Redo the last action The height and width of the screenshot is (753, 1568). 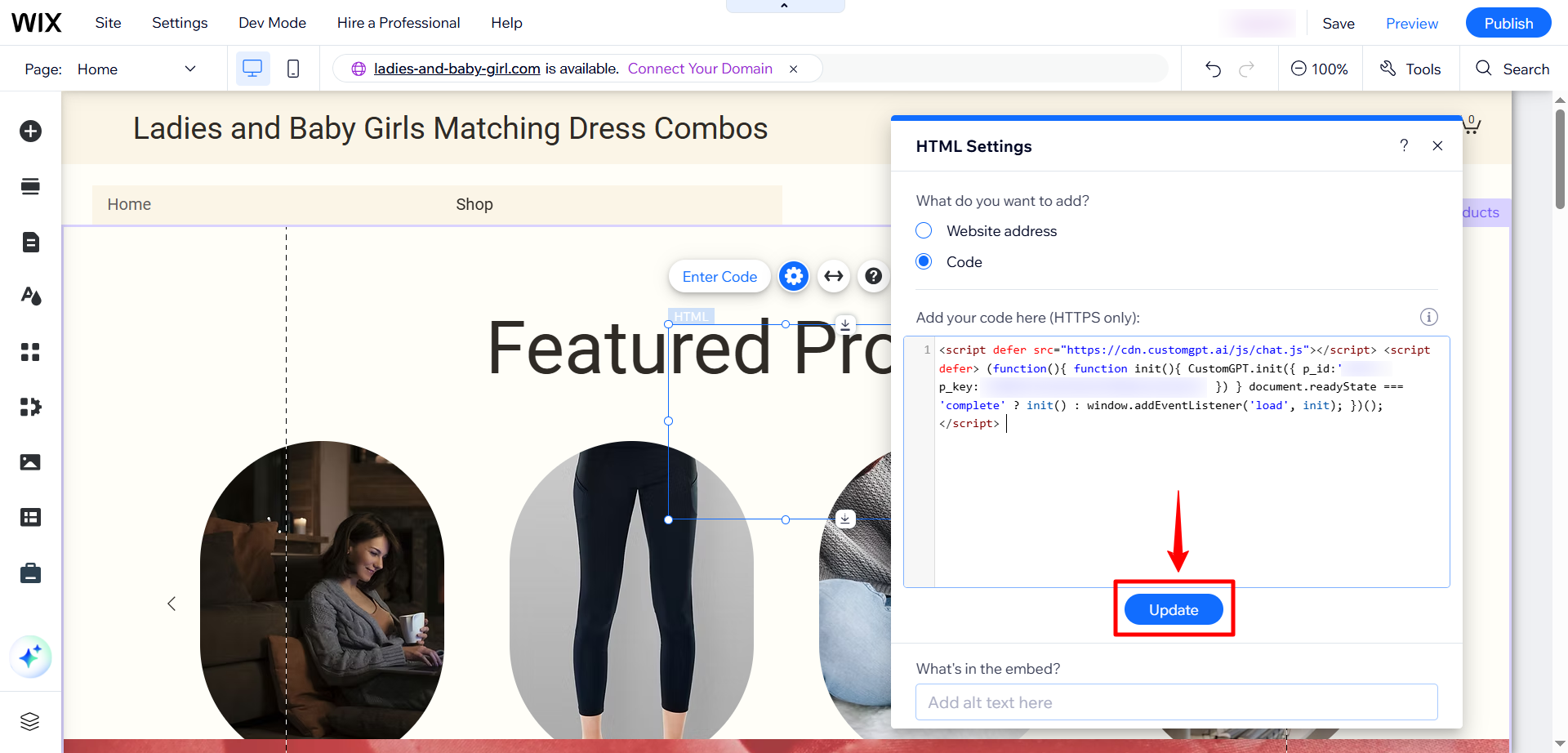coord(1246,69)
